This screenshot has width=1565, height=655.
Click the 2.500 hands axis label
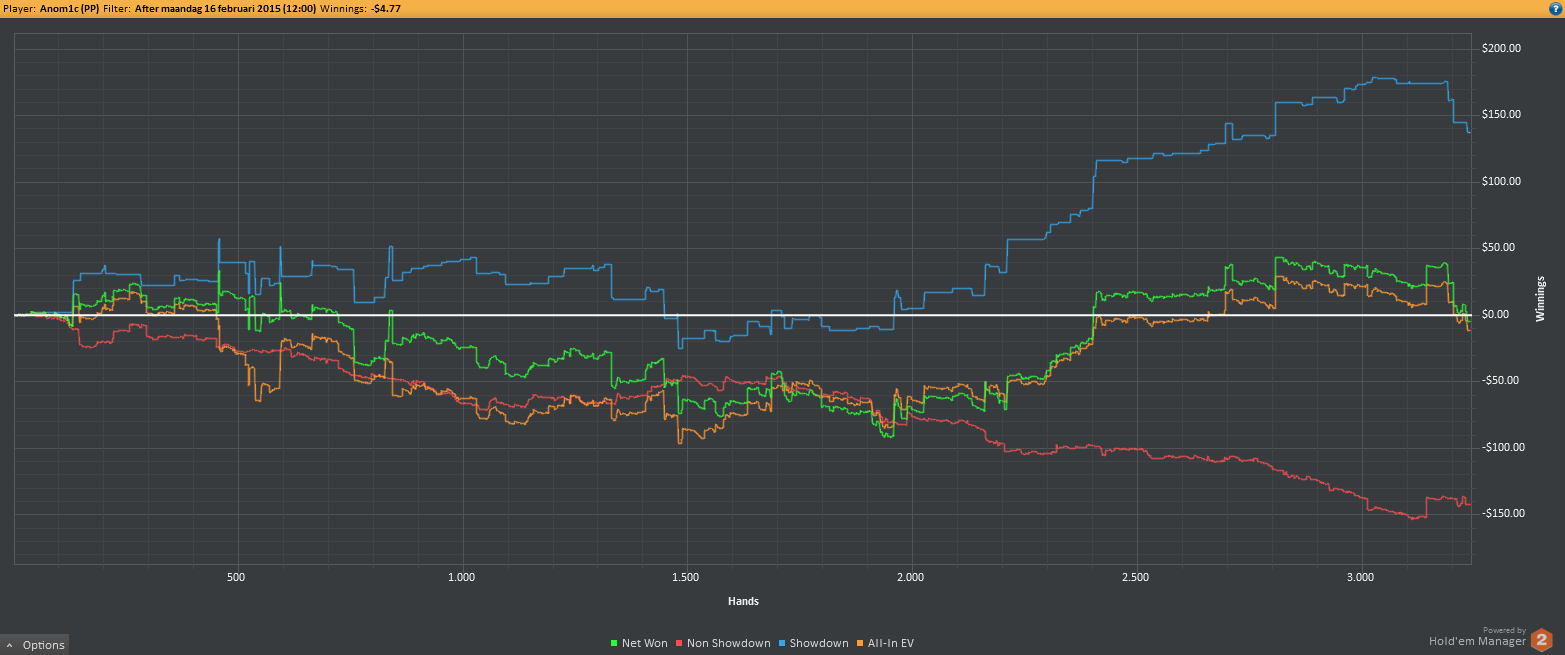[x=1136, y=578]
